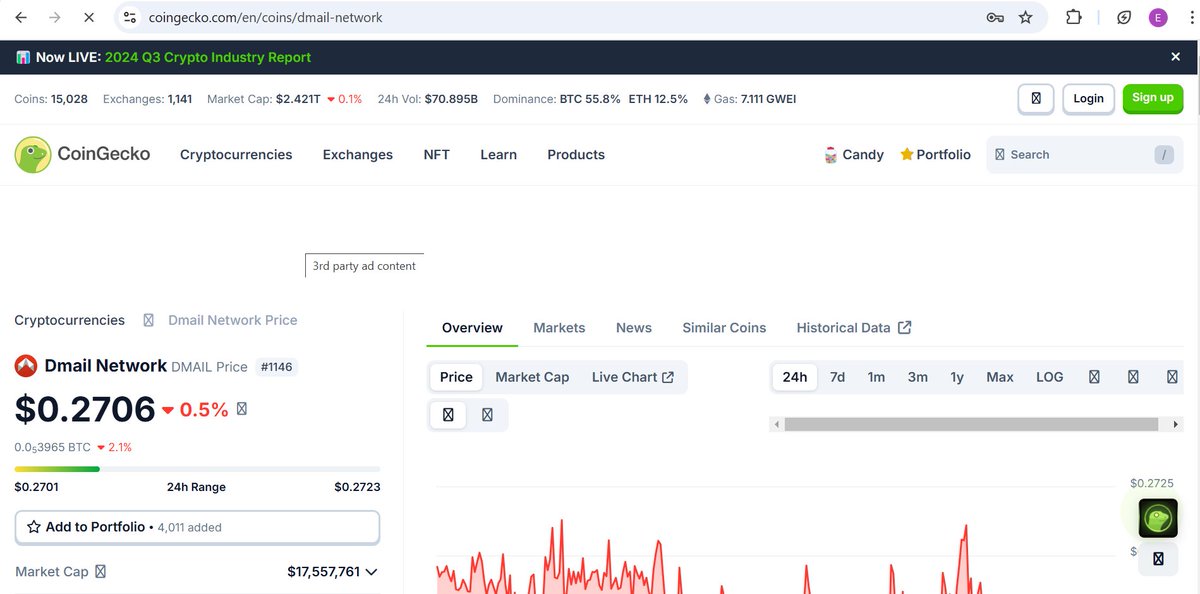1200x594 pixels.
Task: Click the scrollbar left arrow
Action: [776, 424]
